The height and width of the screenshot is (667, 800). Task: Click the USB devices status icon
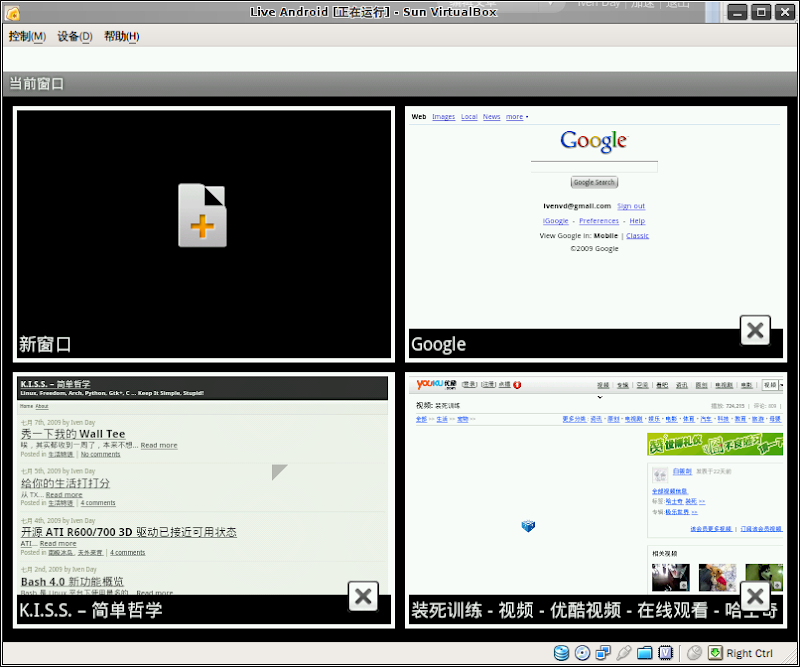point(623,653)
